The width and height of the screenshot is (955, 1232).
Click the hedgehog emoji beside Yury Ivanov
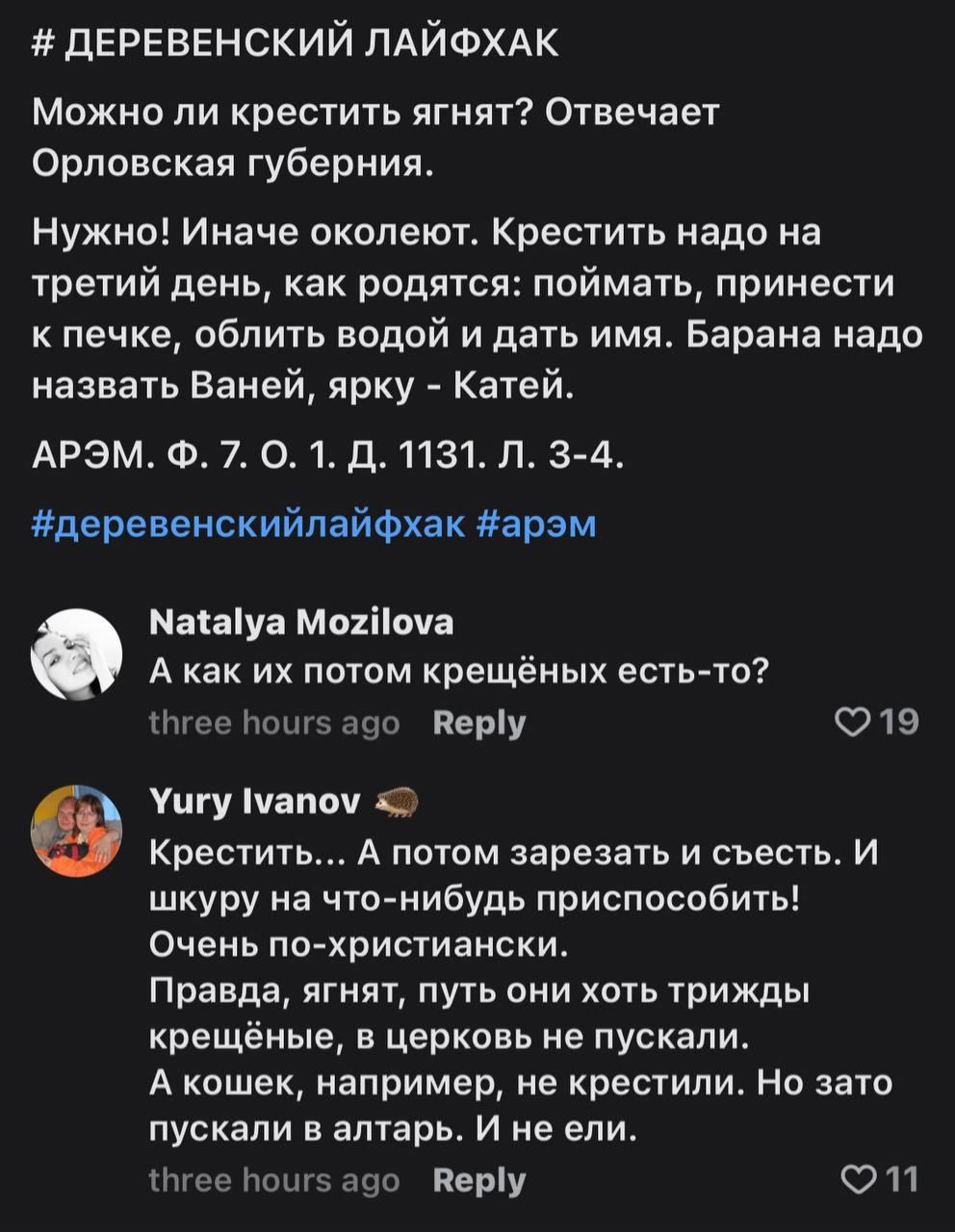(396, 801)
